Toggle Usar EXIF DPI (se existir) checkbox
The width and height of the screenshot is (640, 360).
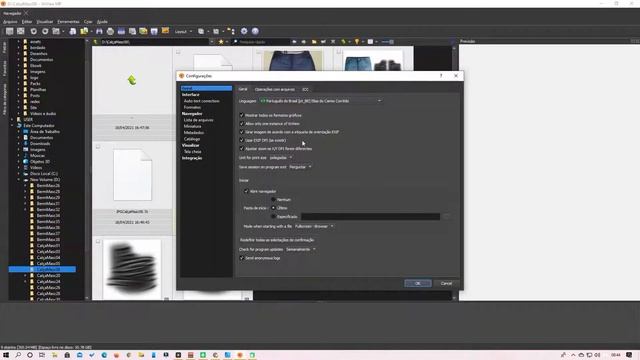[242, 140]
